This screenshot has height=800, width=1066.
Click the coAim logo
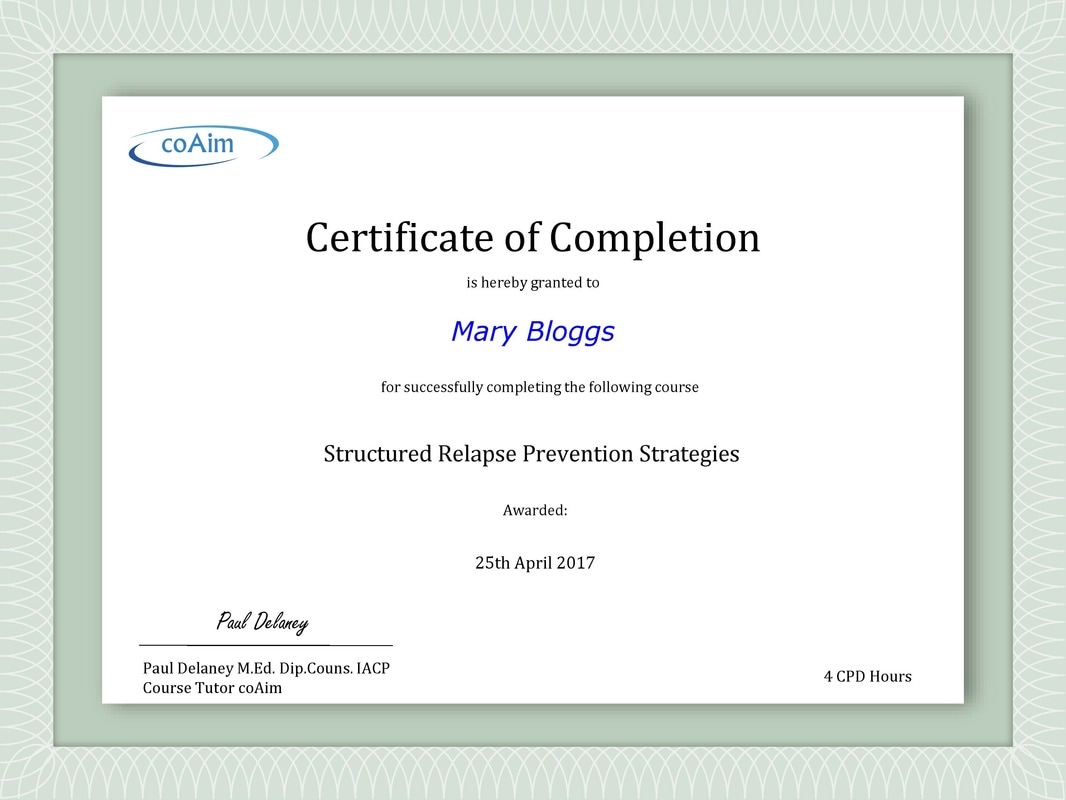click(x=203, y=145)
